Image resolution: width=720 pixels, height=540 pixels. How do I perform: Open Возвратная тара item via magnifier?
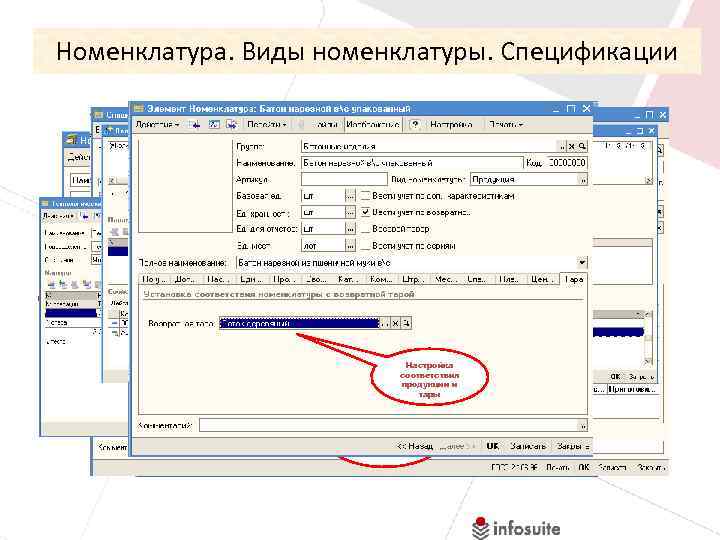tap(406, 323)
